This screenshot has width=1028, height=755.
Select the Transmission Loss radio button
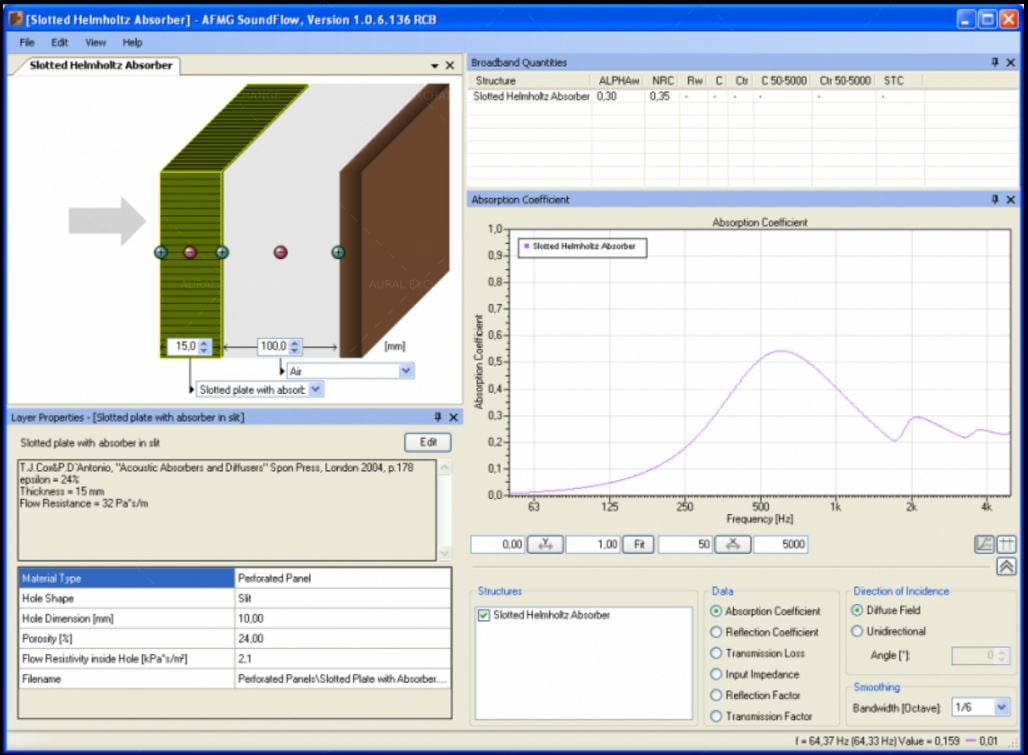coord(716,653)
